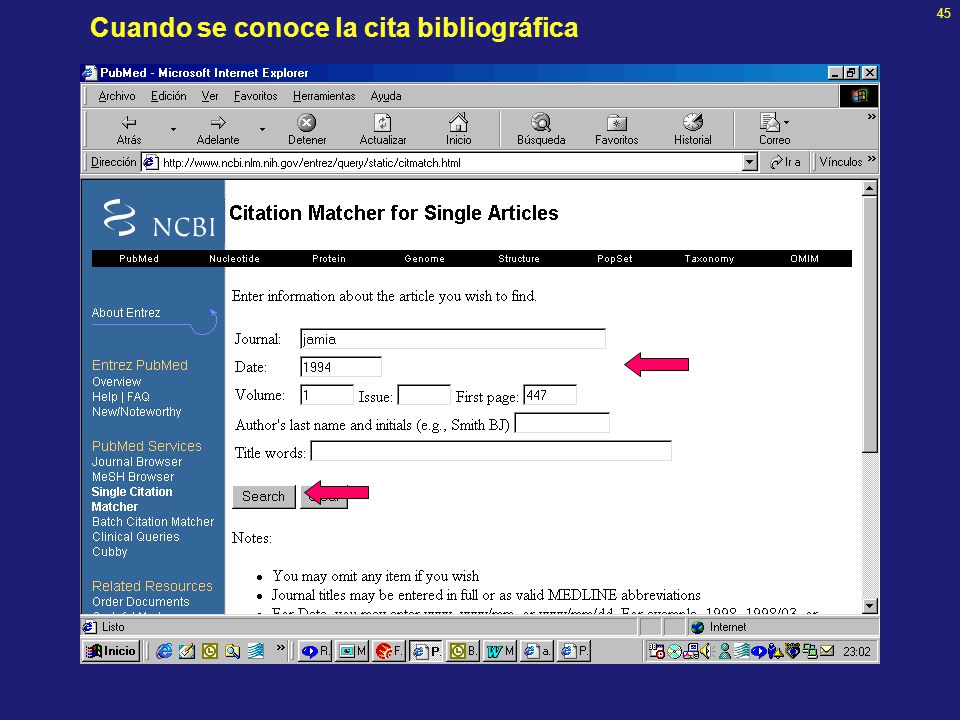Open the Favoritos toolbar folder icon
Viewport: 960px width, 720px height.
617,123
